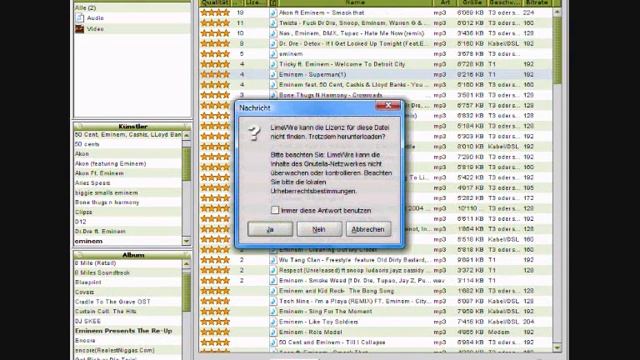
Task: Select album 'Encore'
Action: click(85, 340)
